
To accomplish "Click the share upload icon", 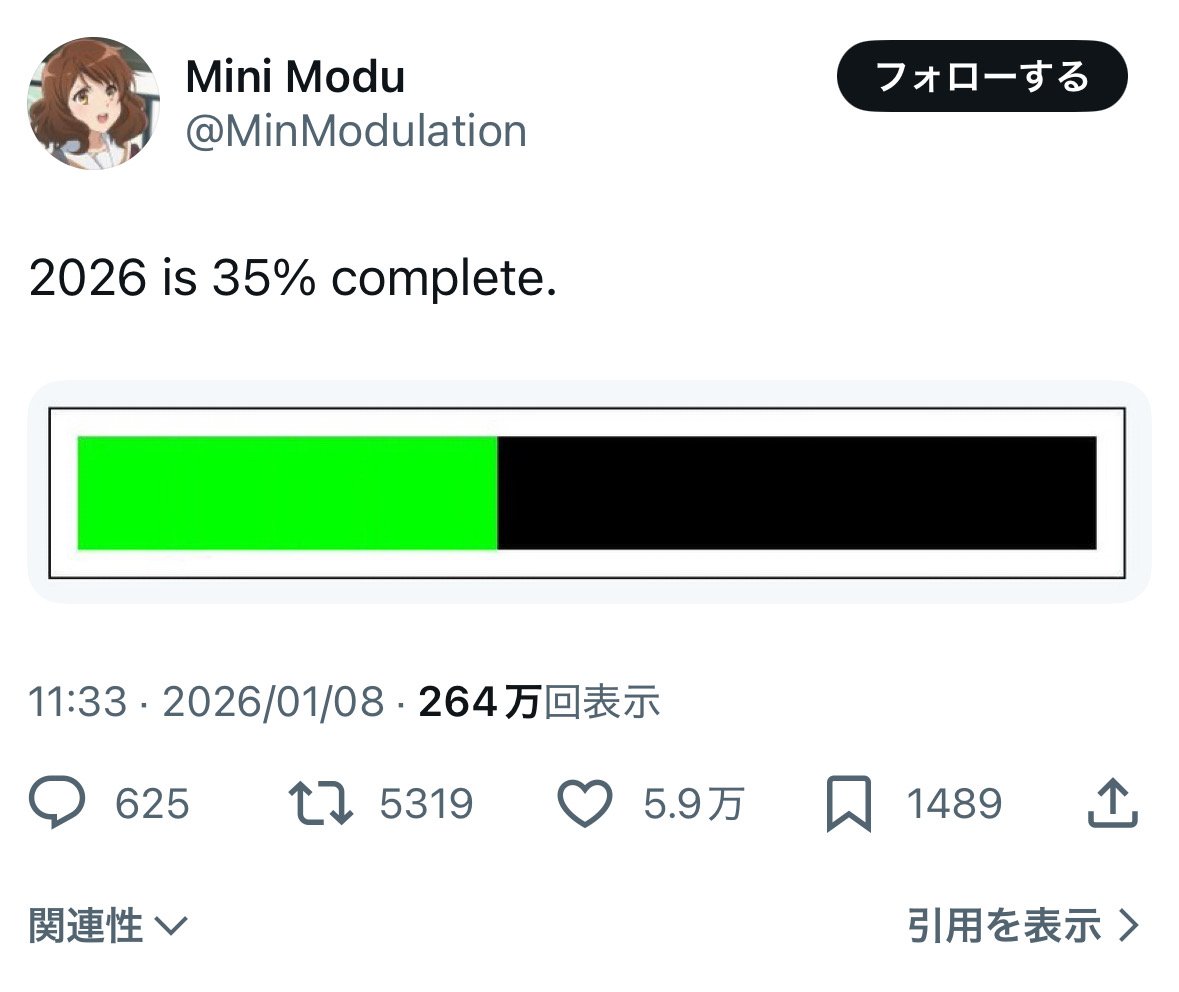I will (x=1112, y=804).
